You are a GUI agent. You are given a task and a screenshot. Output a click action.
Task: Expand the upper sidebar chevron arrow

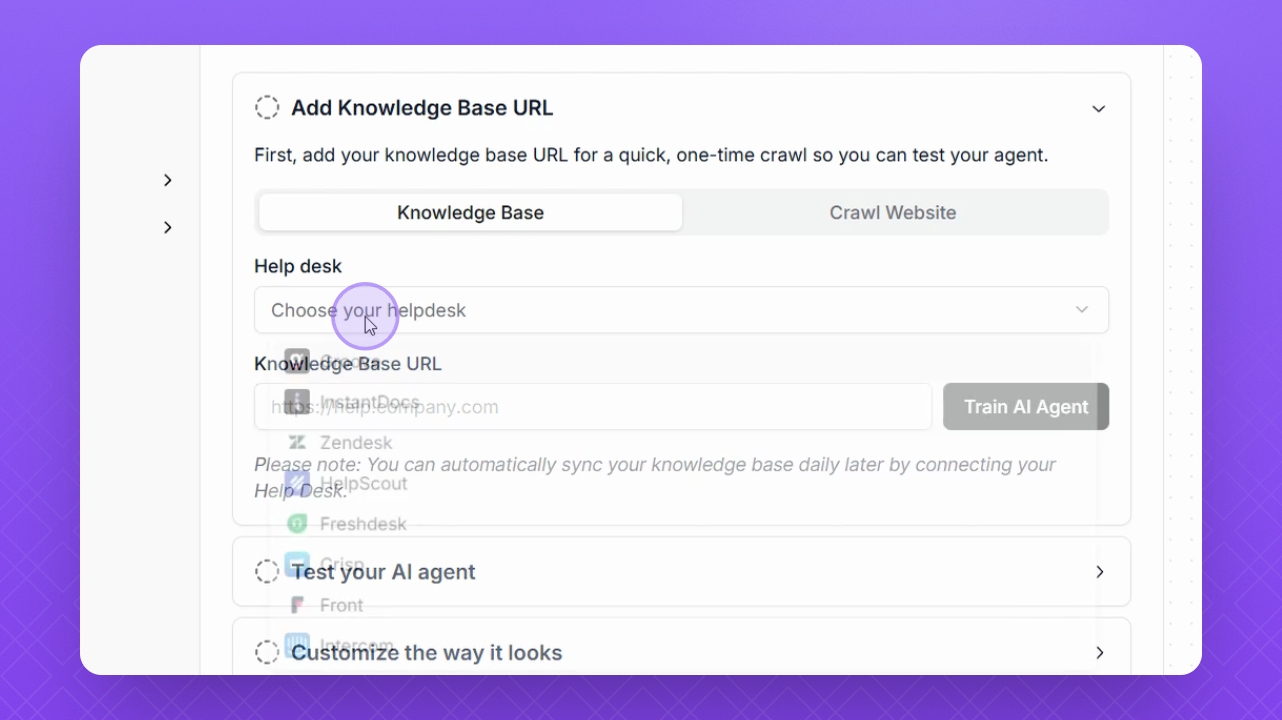coord(168,180)
